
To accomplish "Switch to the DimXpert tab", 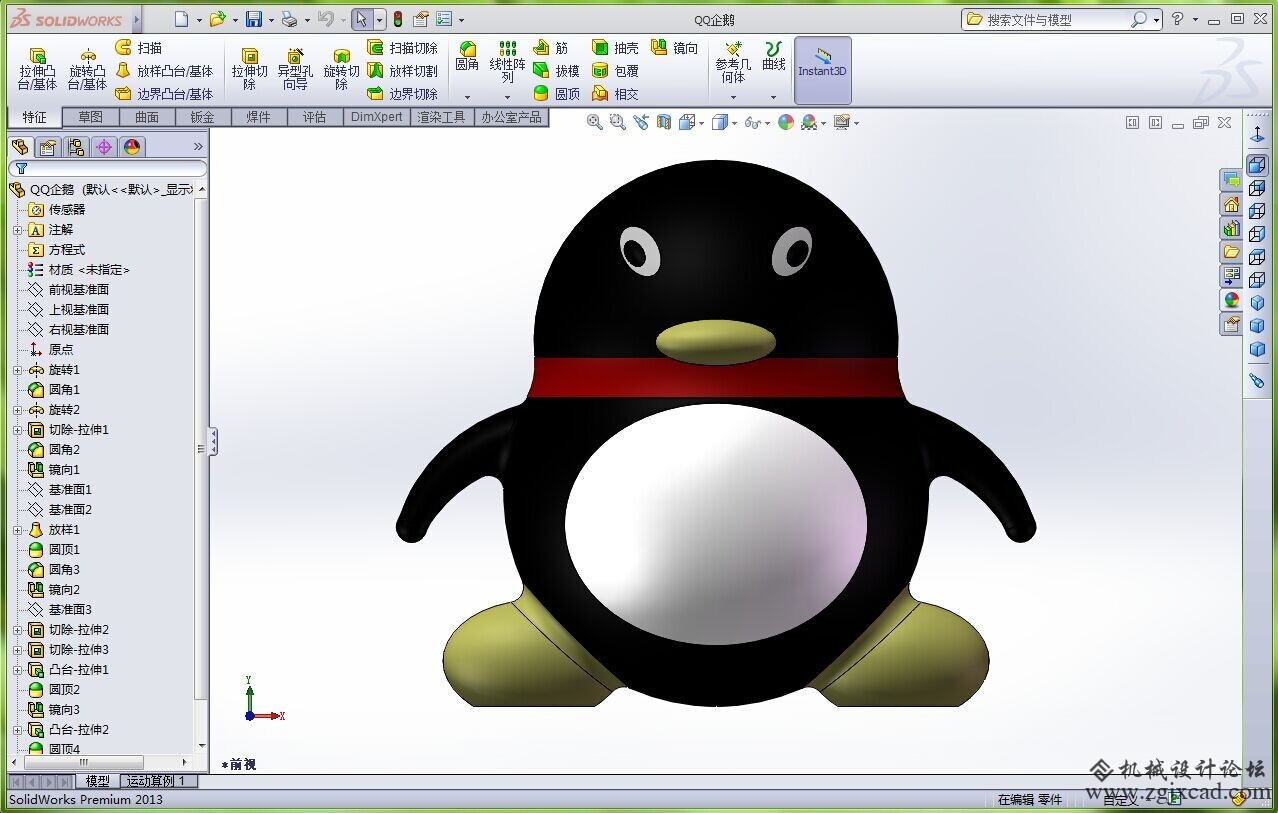I will (377, 117).
